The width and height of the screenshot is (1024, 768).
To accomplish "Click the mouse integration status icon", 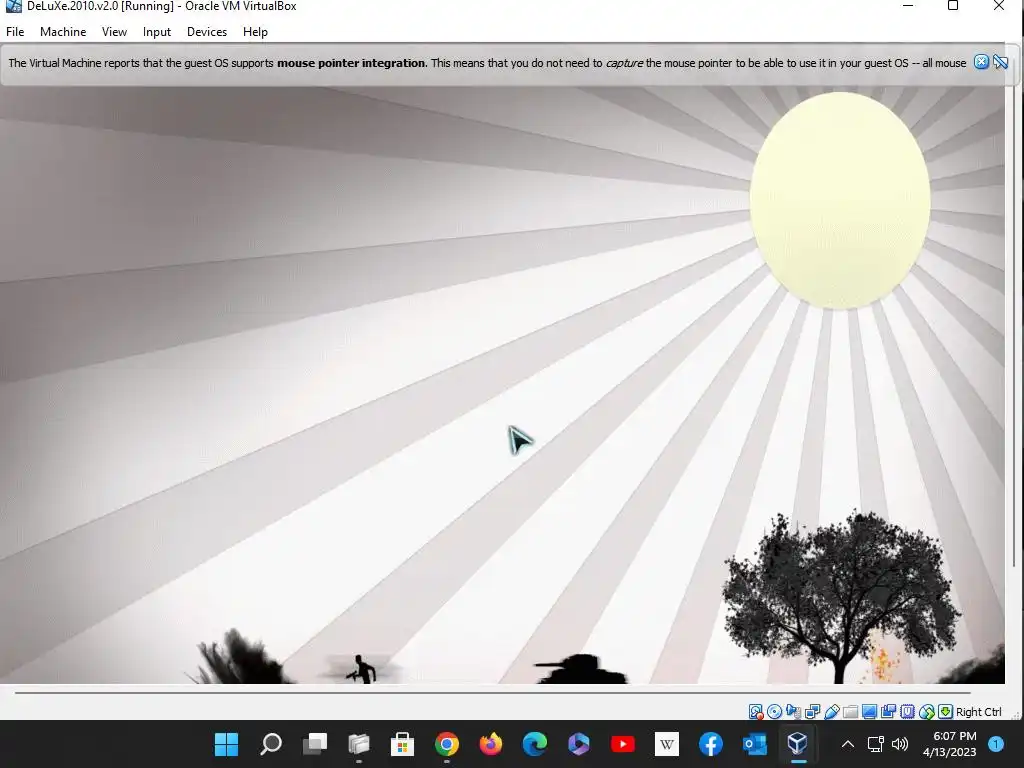I will tap(926, 712).
